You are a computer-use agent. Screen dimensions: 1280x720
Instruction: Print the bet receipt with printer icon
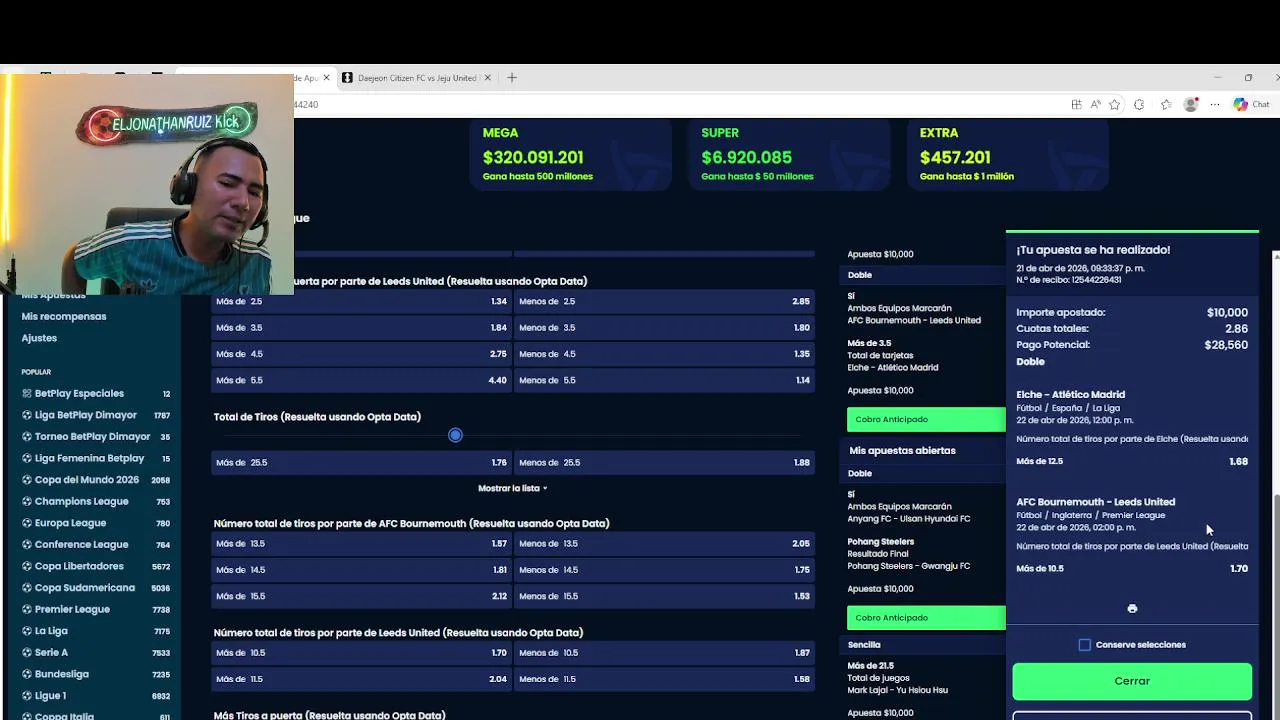[x=1132, y=608]
